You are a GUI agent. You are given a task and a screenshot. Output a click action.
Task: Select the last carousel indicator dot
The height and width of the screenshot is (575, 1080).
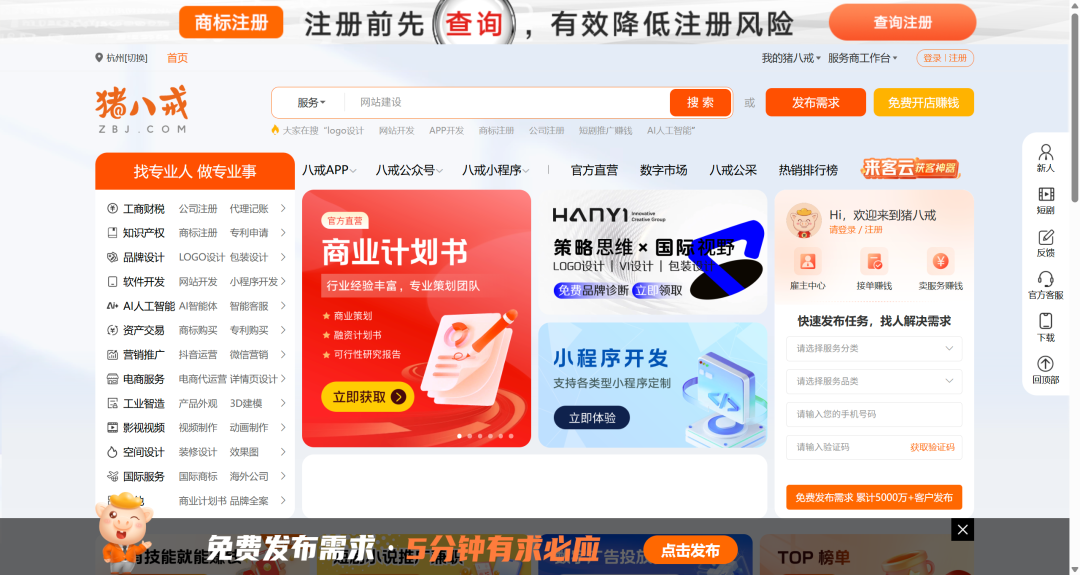(511, 436)
